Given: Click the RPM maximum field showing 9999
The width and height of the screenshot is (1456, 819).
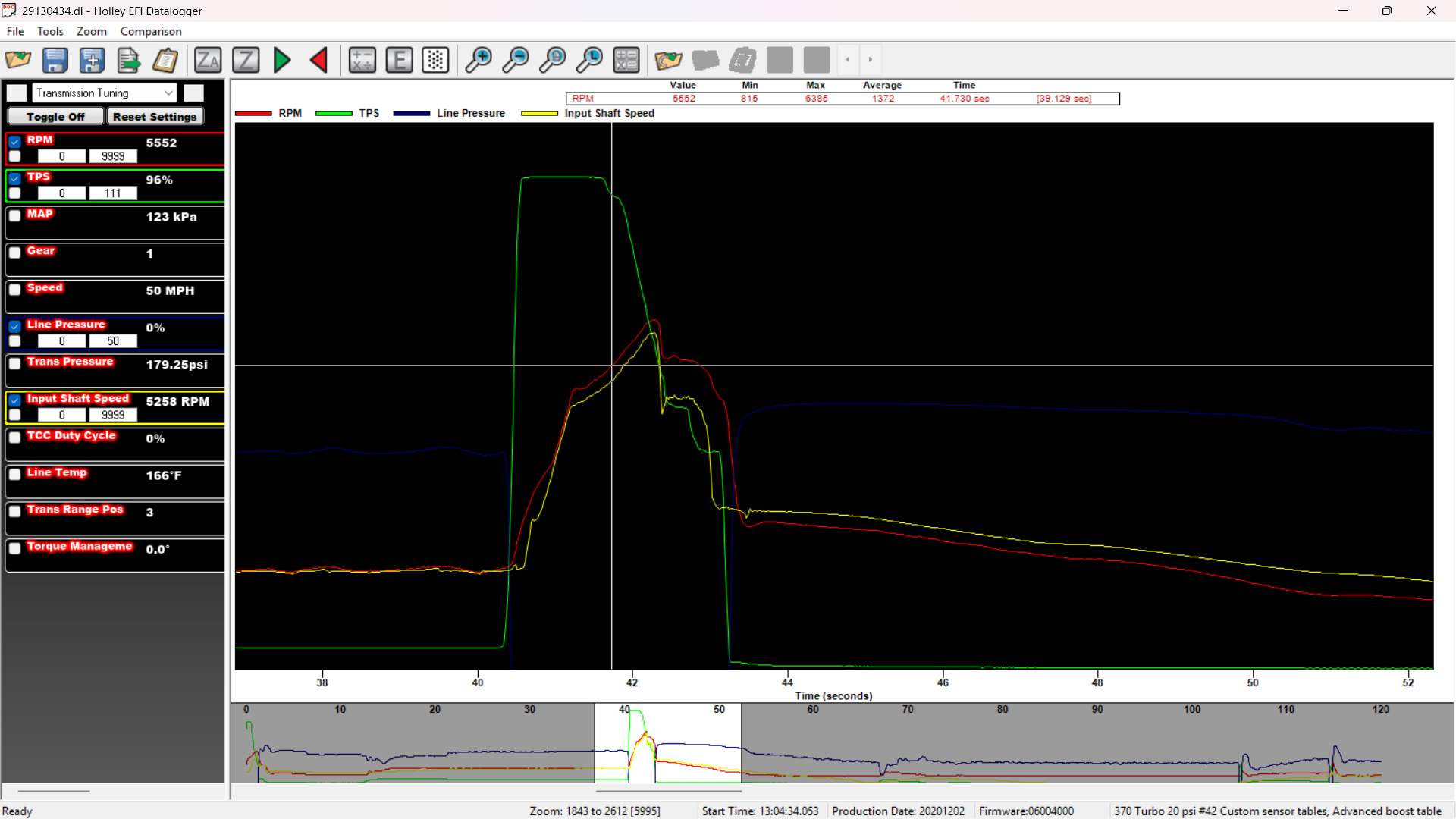Looking at the screenshot, I should coord(113,156).
